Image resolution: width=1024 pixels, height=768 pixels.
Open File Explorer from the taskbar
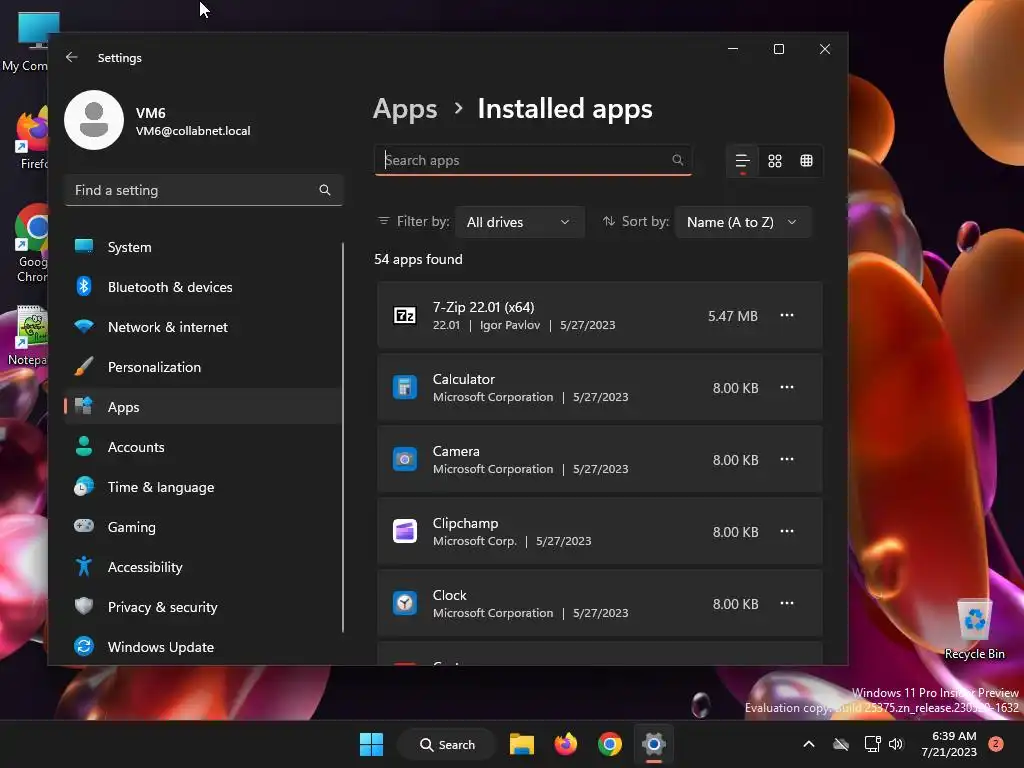click(x=522, y=744)
